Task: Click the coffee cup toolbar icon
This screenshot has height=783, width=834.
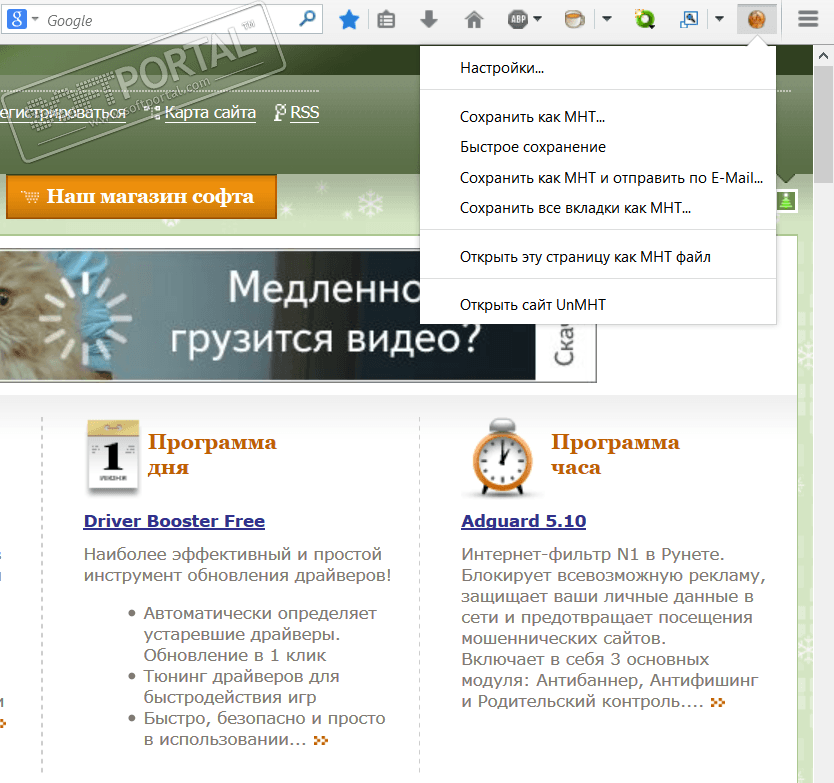Action: (x=574, y=20)
